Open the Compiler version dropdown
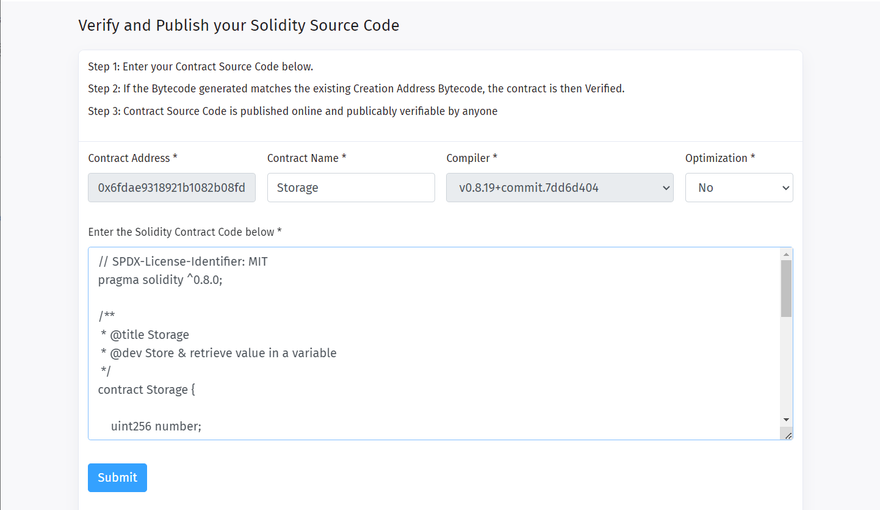The image size is (880, 510). (559, 187)
